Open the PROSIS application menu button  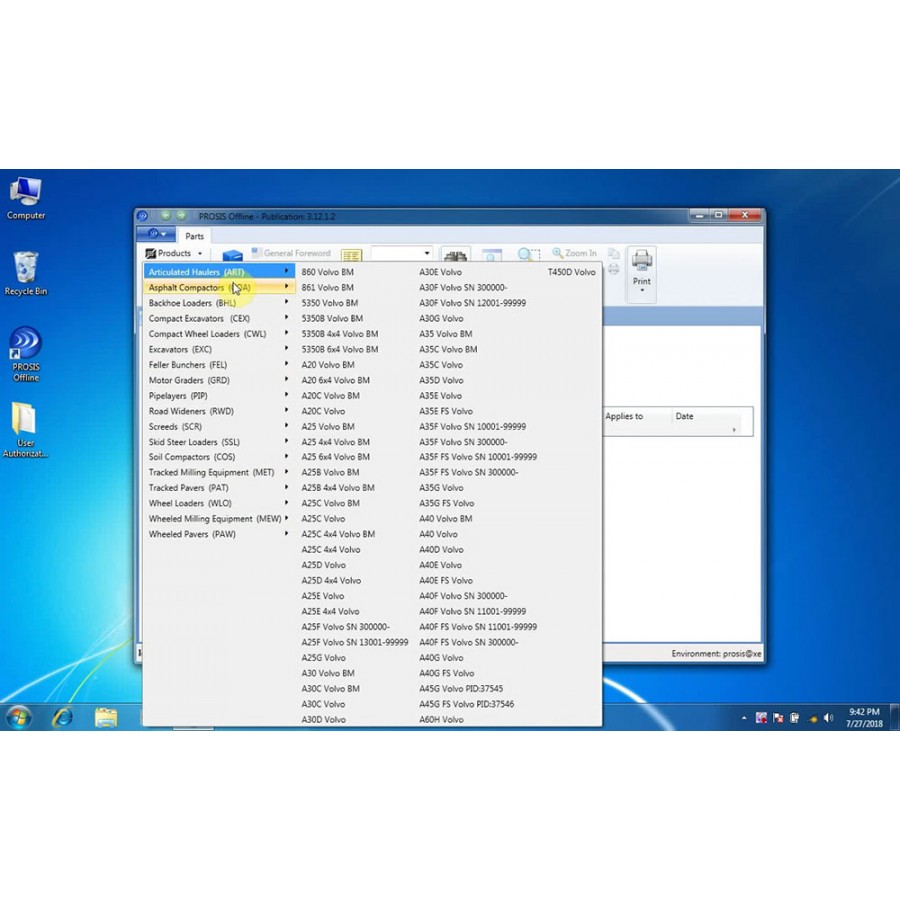click(156, 234)
